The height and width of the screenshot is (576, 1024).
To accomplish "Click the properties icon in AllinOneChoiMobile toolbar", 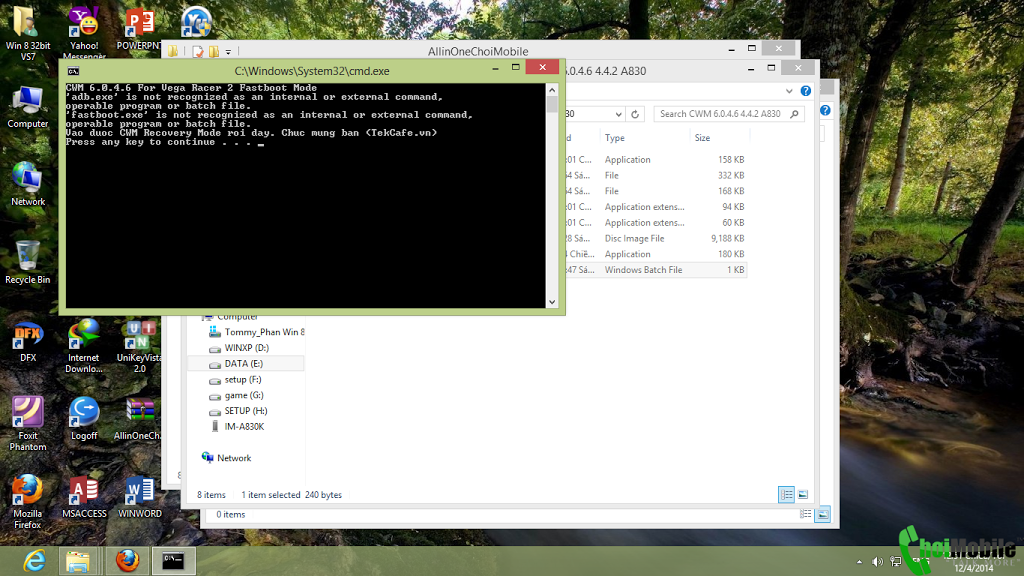I will point(198,52).
